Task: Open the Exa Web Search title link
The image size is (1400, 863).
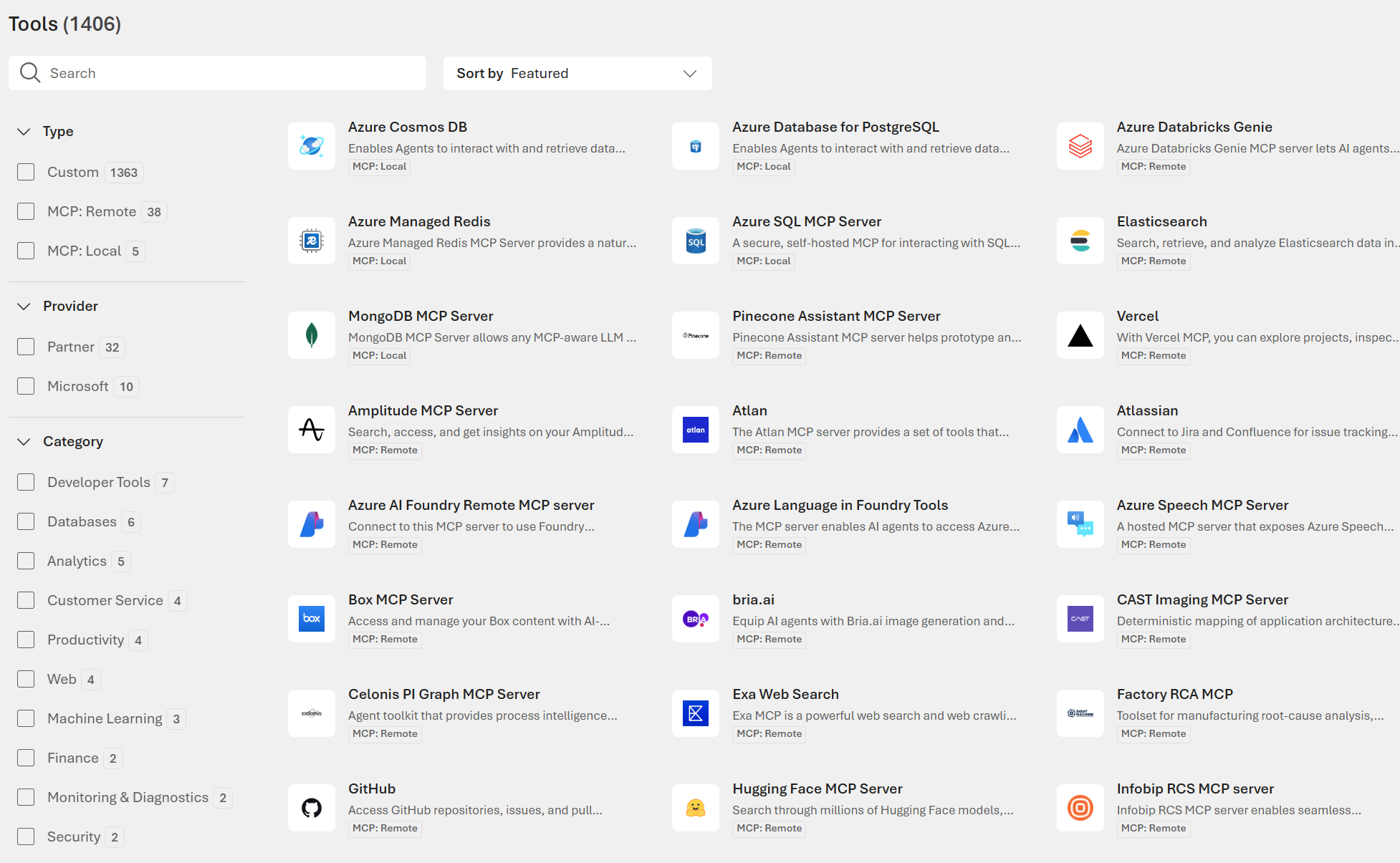Action: point(785,694)
